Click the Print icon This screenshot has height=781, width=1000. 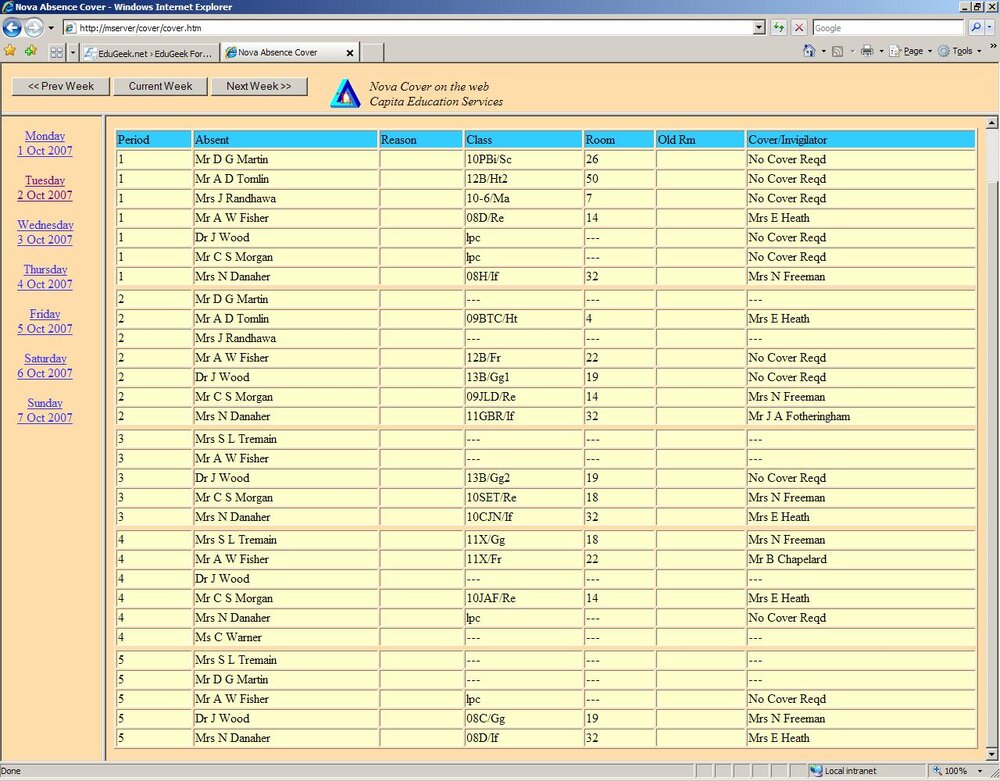click(x=867, y=51)
